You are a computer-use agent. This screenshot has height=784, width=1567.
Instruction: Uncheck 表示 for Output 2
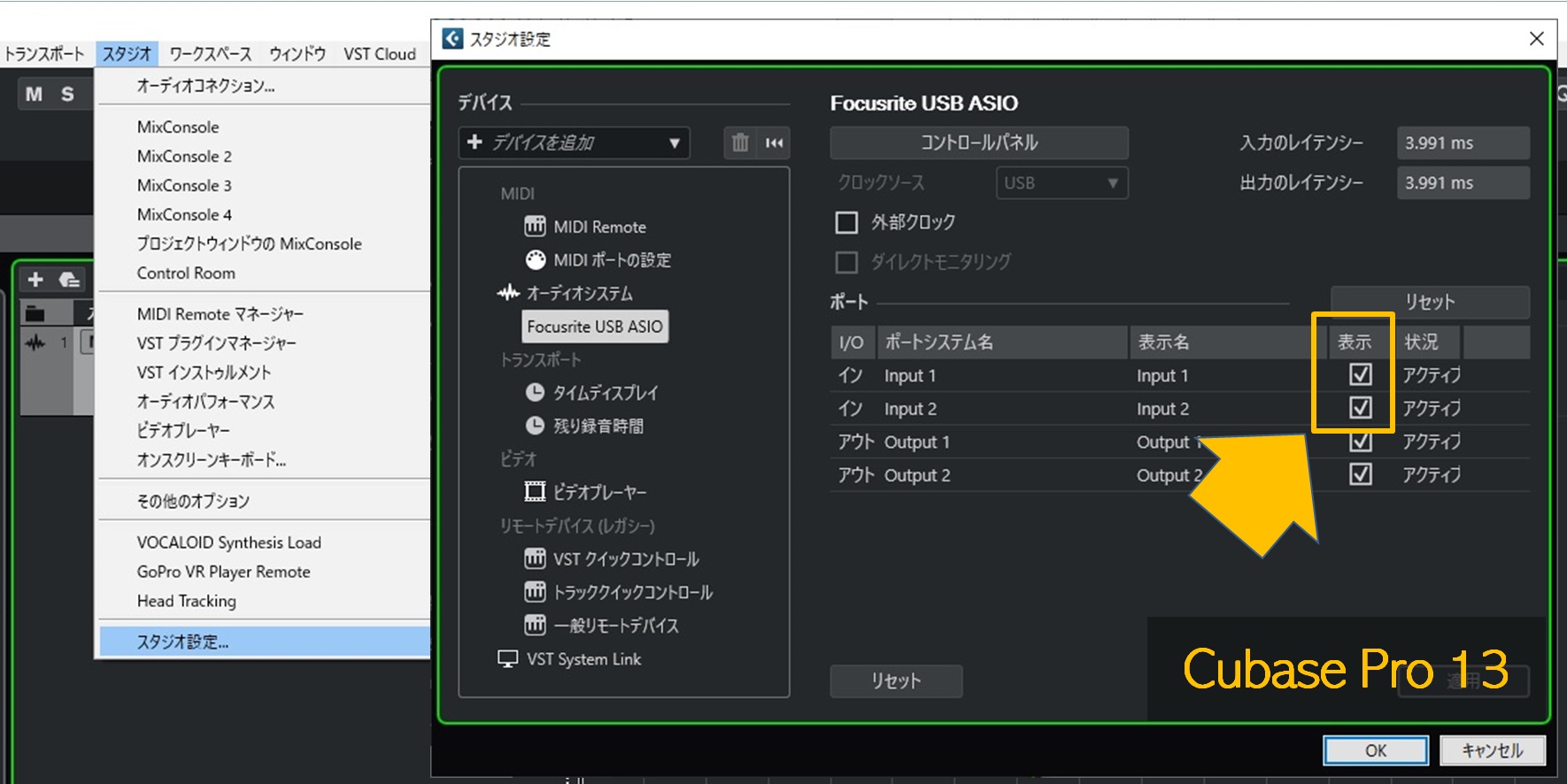click(x=1361, y=474)
